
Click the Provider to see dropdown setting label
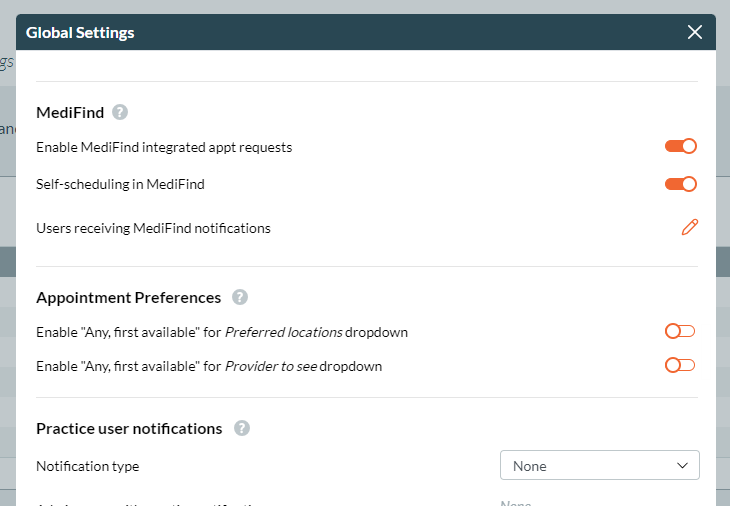tap(209, 366)
